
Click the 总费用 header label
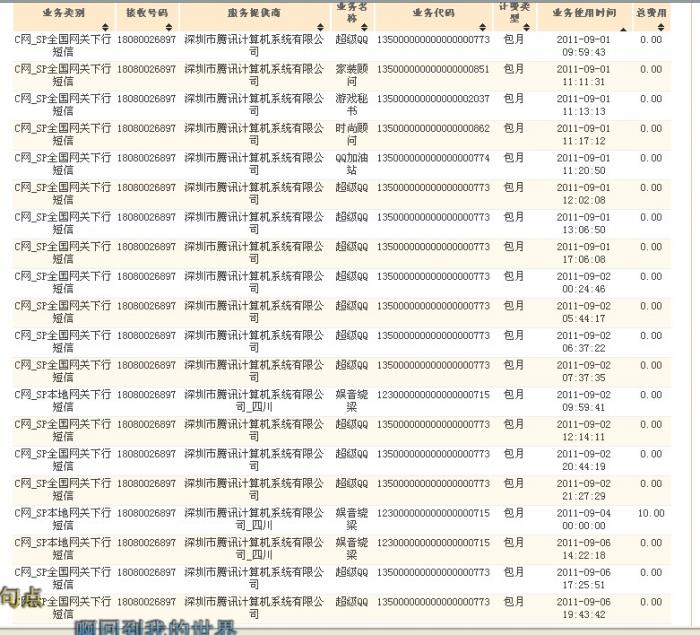pos(651,13)
